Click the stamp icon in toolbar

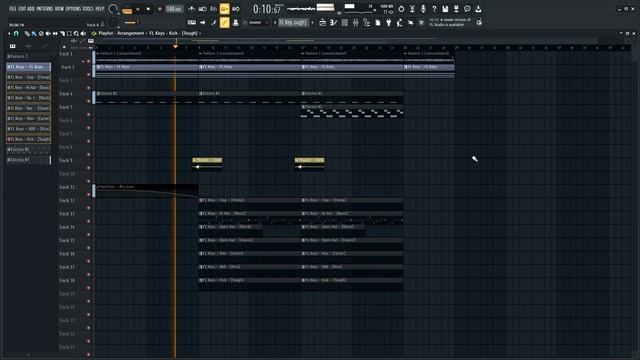(236, 22)
